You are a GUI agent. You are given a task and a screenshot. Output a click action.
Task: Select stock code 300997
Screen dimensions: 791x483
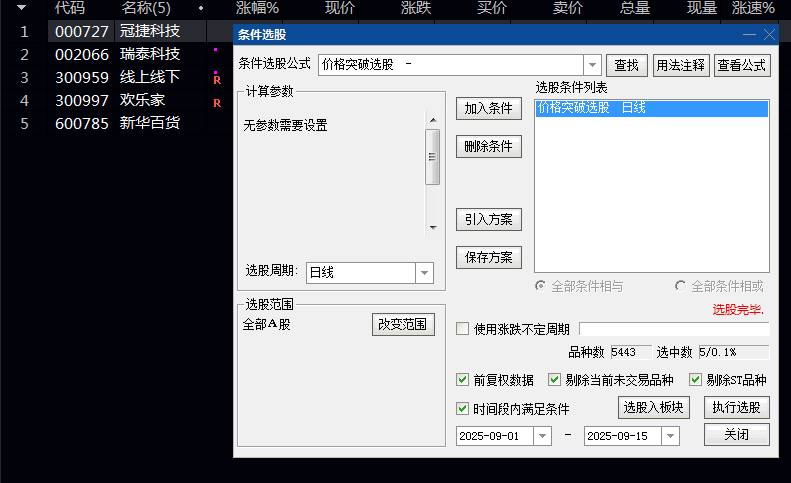pos(82,100)
